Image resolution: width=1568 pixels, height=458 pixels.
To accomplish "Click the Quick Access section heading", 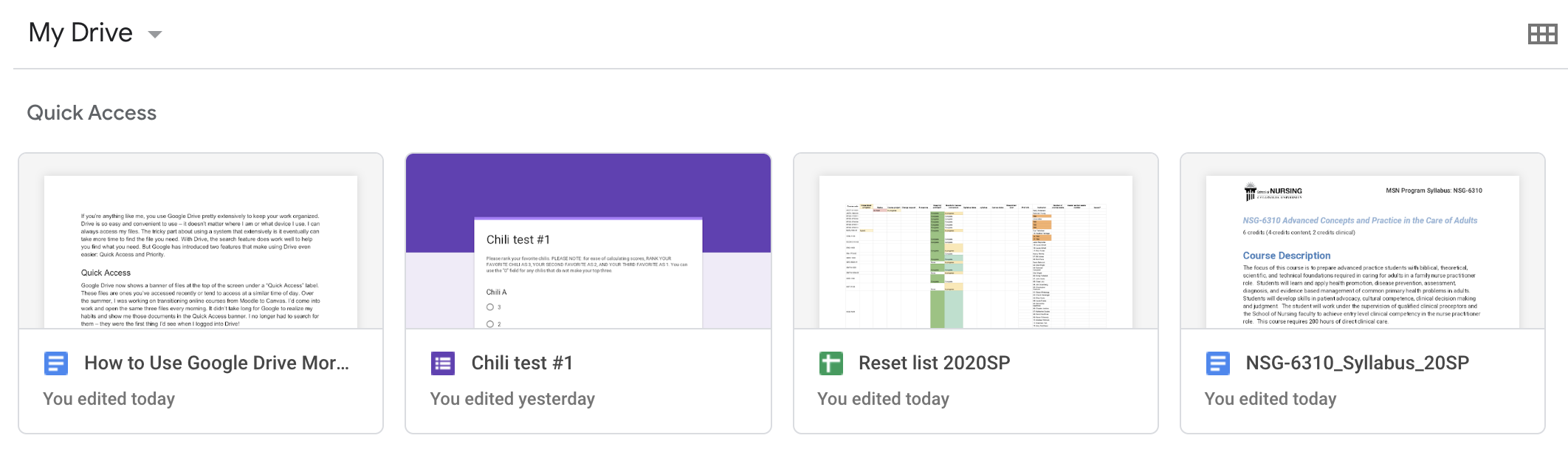I will tap(92, 113).
